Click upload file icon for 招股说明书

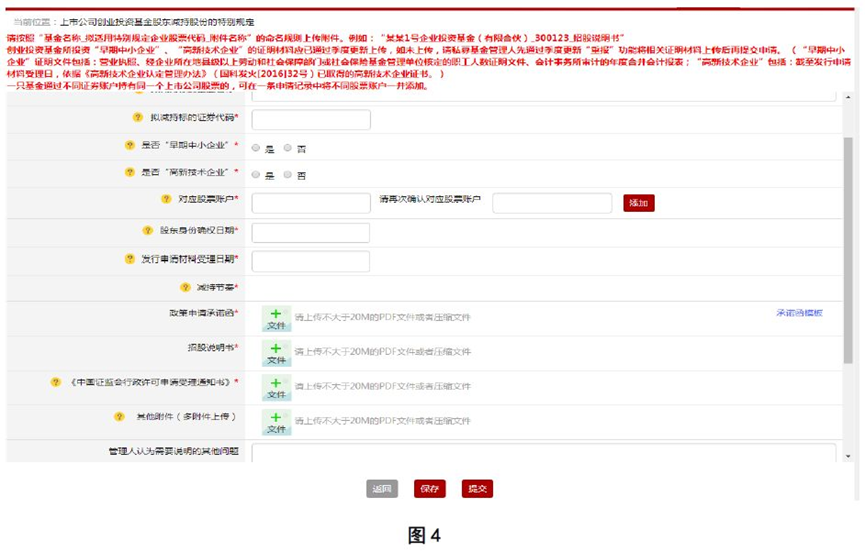click(276, 352)
